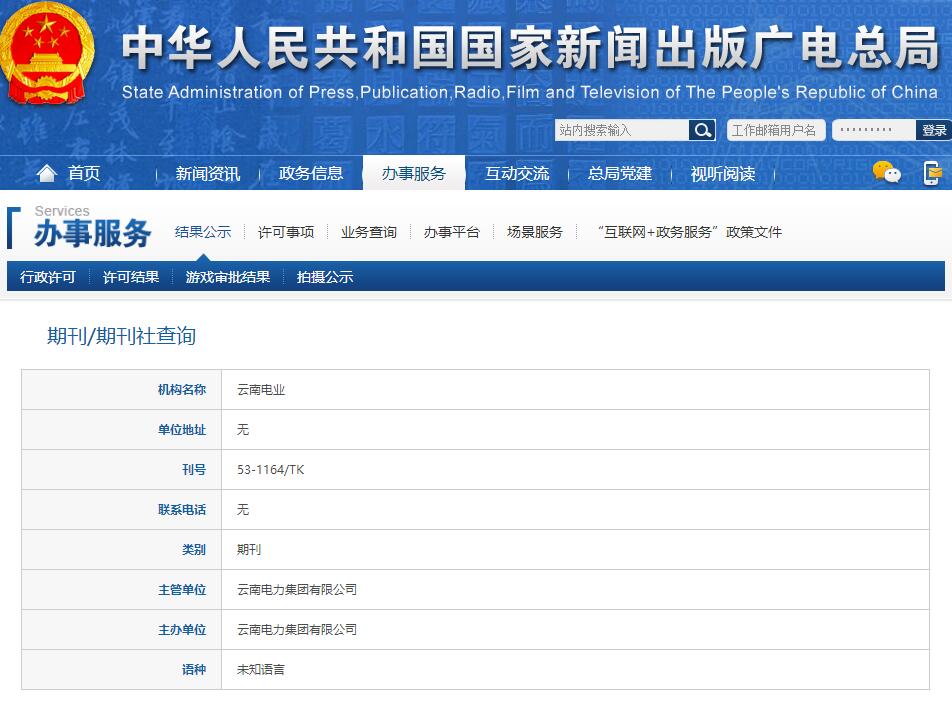The height and width of the screenshot is (711, 952).
Task: Open 视听阅读 navigation item
Action: click(x=722, y=174)
